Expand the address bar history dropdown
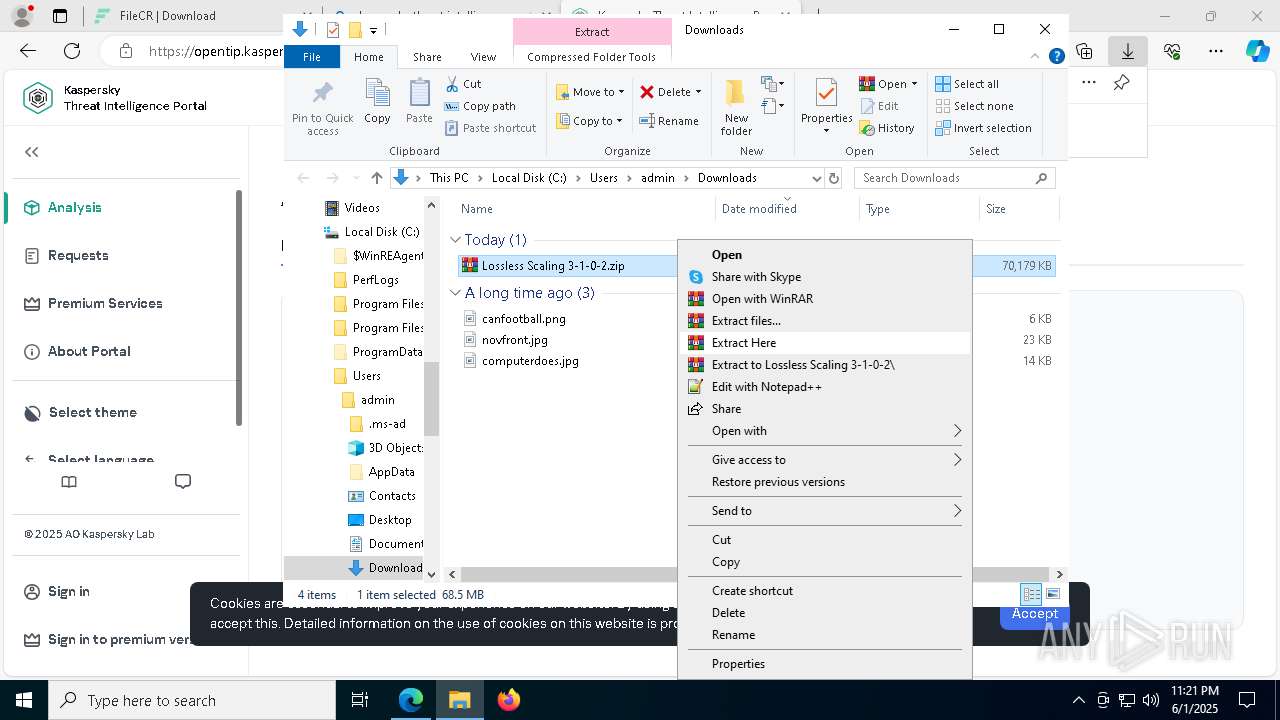This screenshot has height=720, width=1280. point(815,178)
